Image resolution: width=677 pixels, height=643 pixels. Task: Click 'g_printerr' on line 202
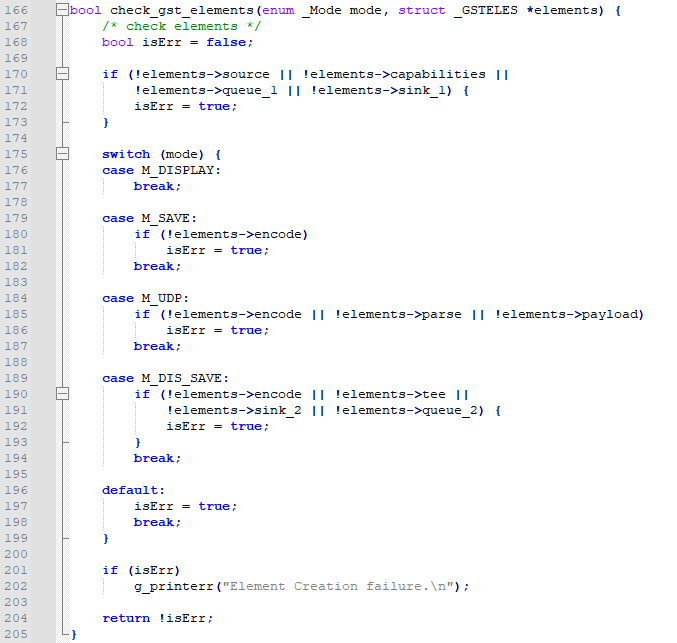[174, 586]
